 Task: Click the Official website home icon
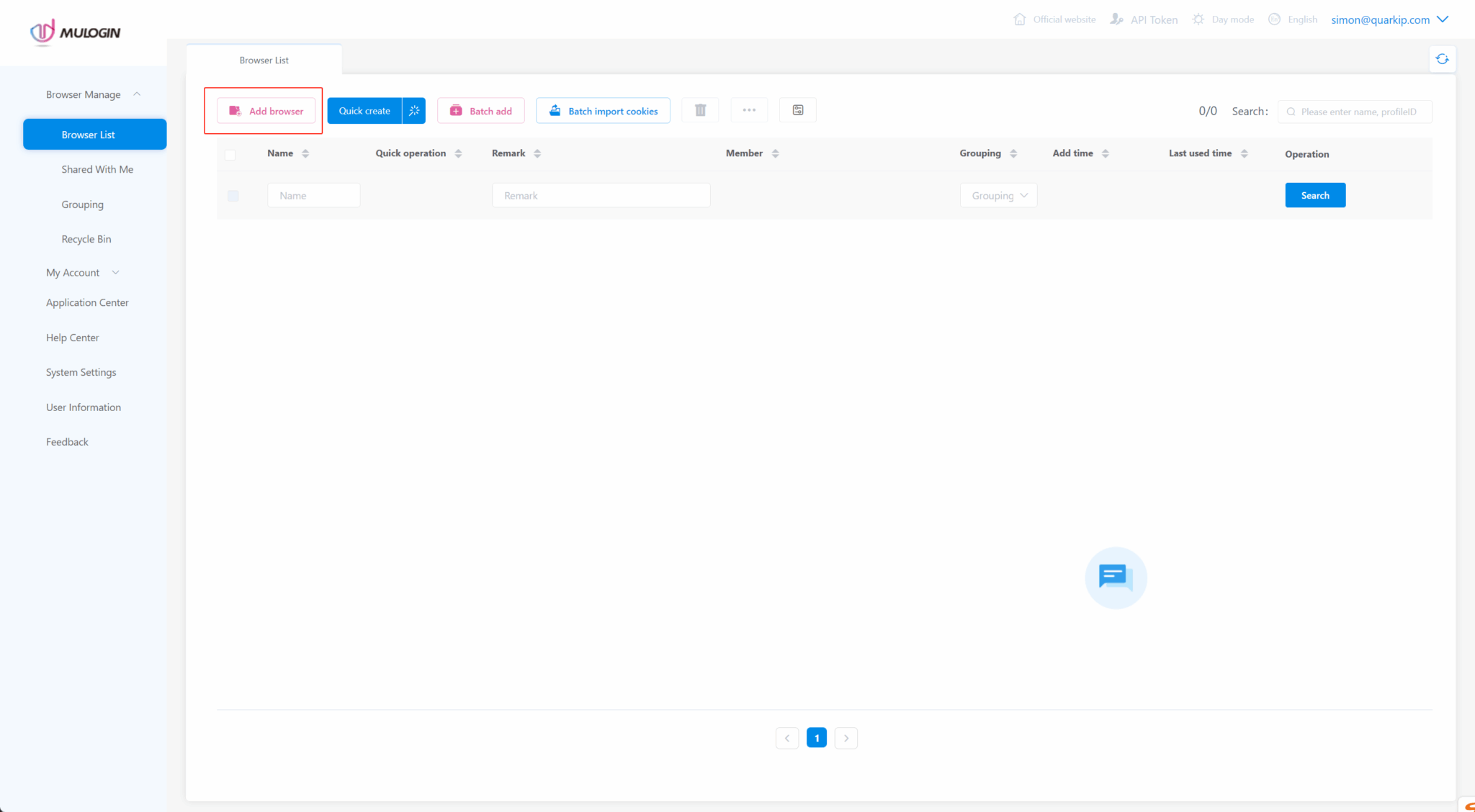1019,19
